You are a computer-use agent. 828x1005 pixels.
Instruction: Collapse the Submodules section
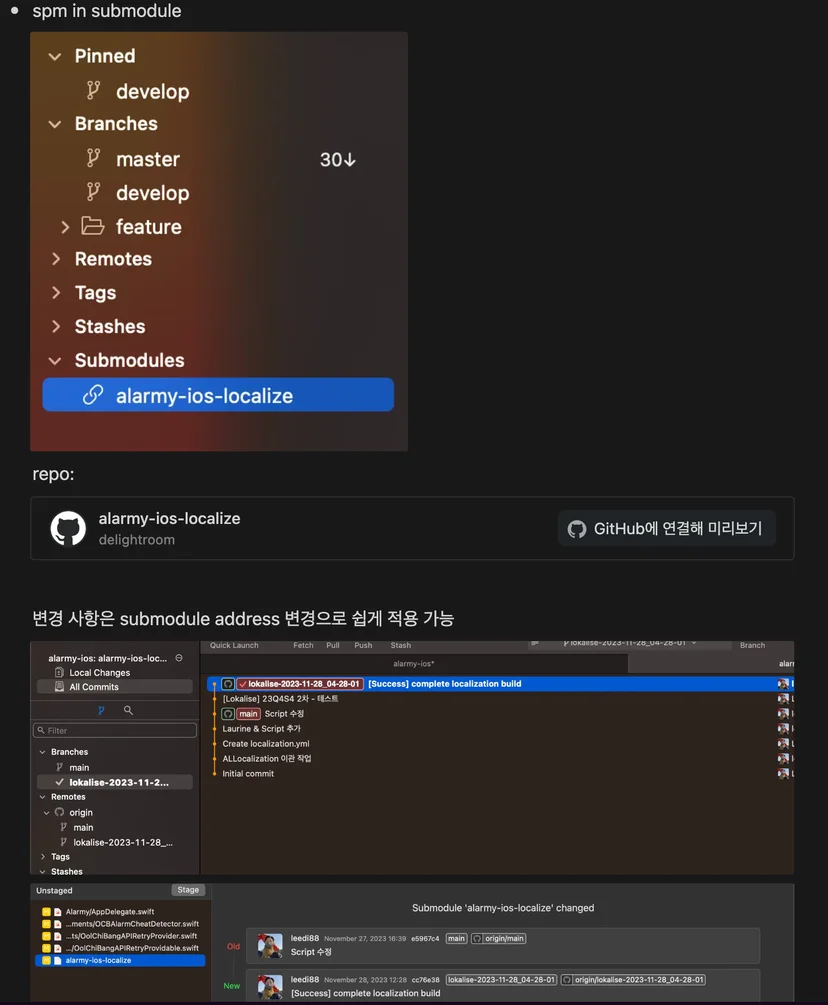tap(55, 361)
